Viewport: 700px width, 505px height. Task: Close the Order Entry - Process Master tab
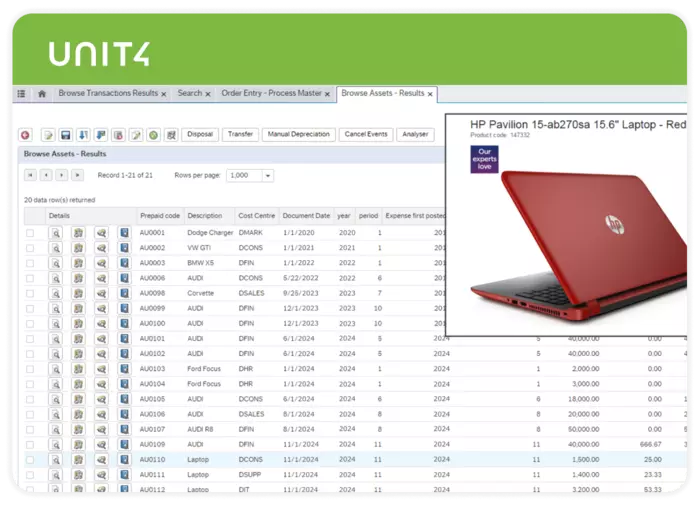pos(327,94)
